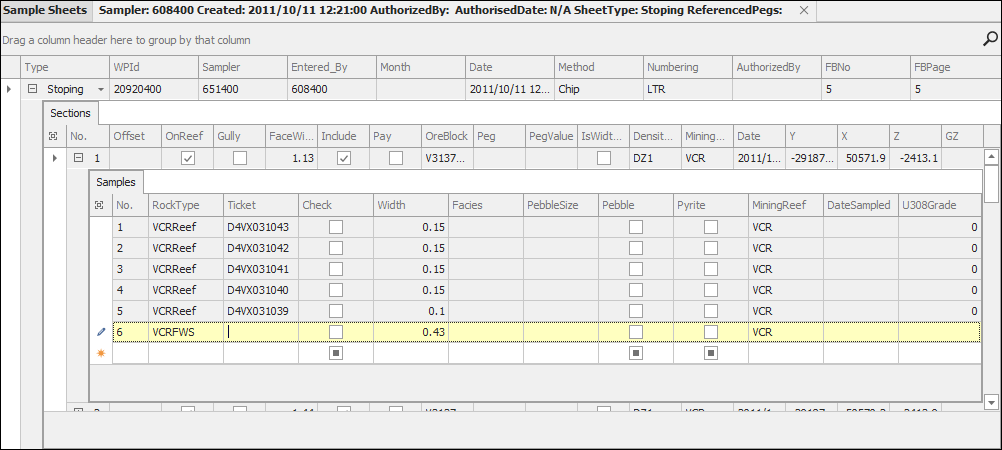Click the row indicator arrow beside section 1
Screen dimensions: 1002x450
click(54, 158)
